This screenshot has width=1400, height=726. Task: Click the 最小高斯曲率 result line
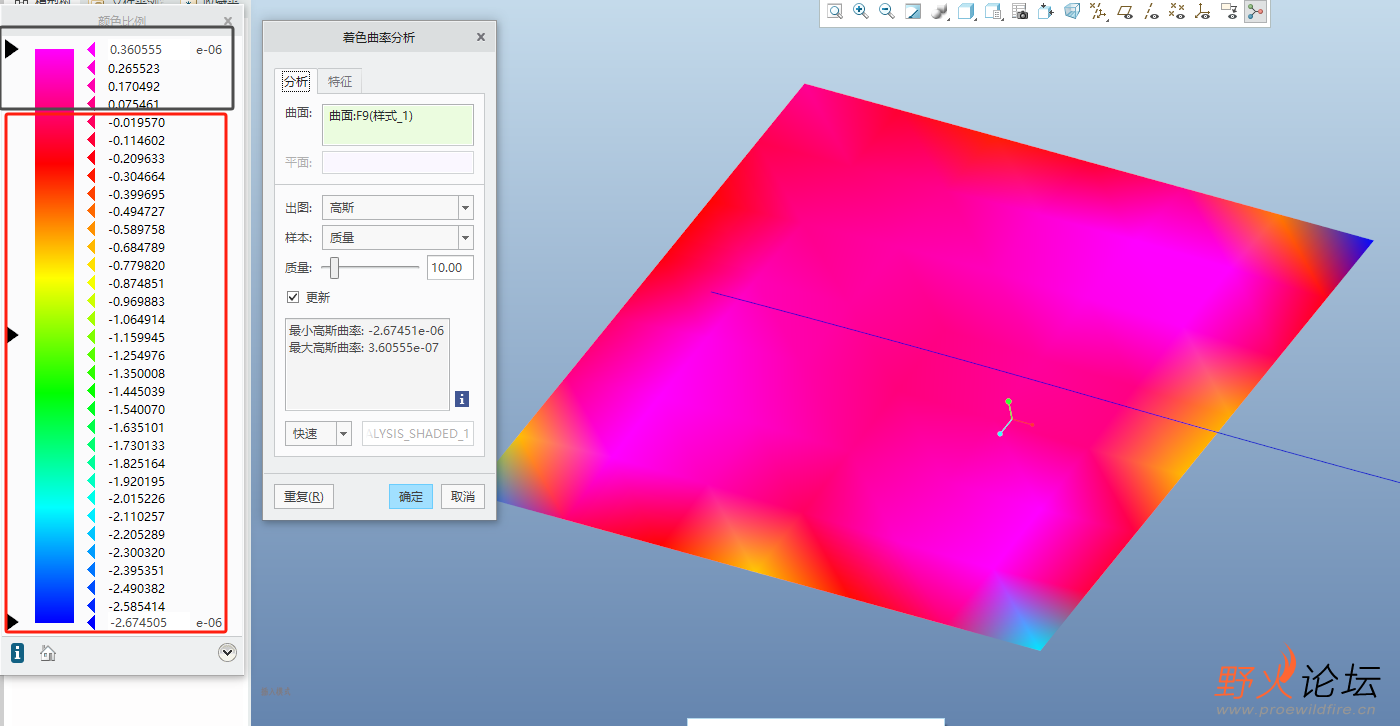(x=367, y=331)
